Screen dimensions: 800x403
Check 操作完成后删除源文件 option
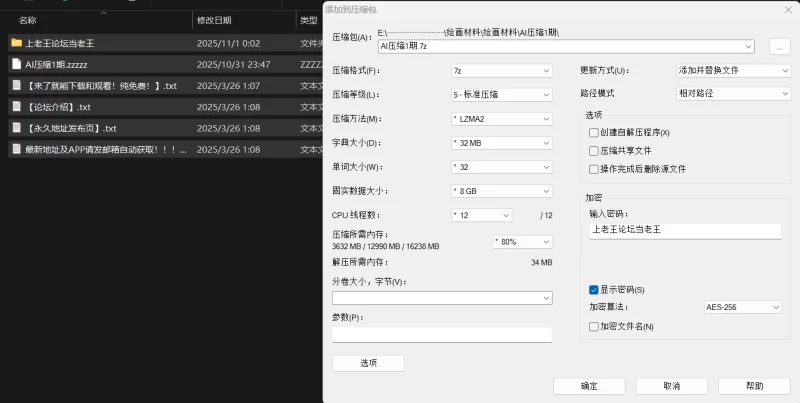(593, 169)
